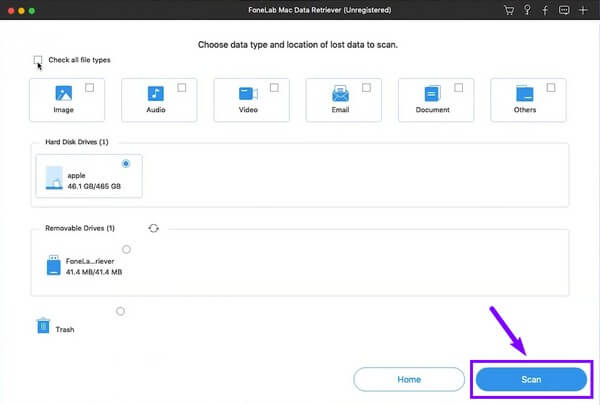Click the '46.1 GB/465 GB' drive size

click(94, 186)
